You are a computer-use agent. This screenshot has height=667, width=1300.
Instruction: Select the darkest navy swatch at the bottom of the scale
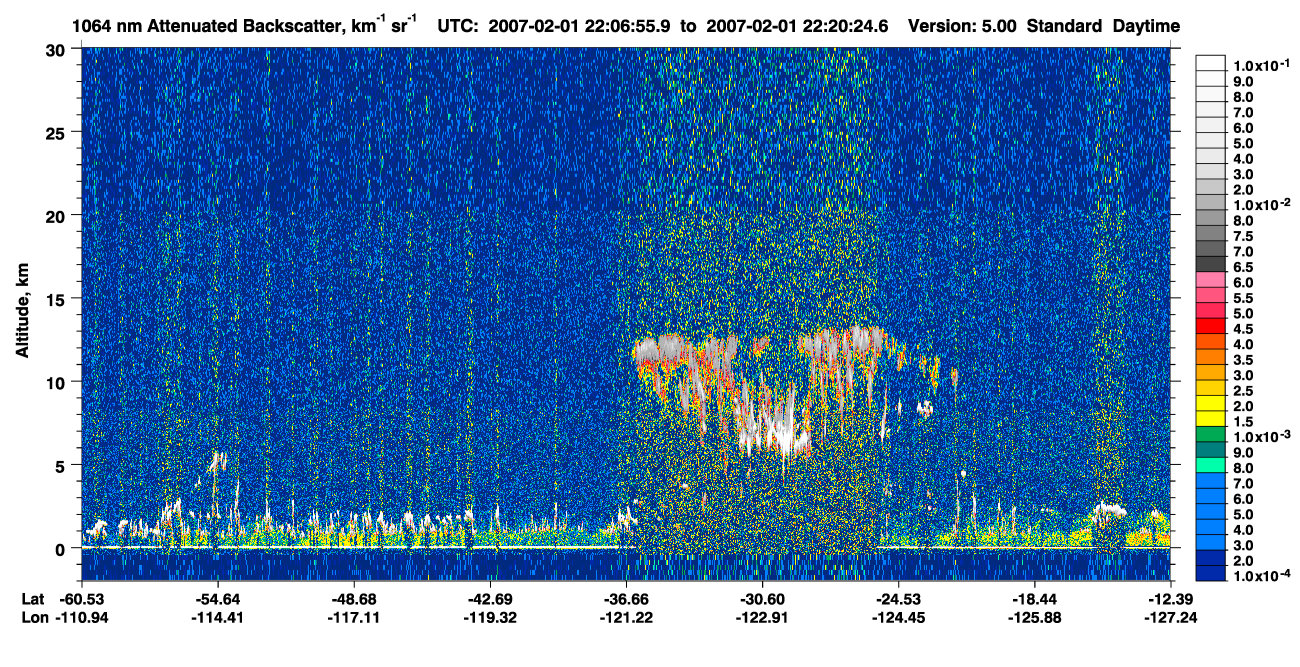[1210, 574]
